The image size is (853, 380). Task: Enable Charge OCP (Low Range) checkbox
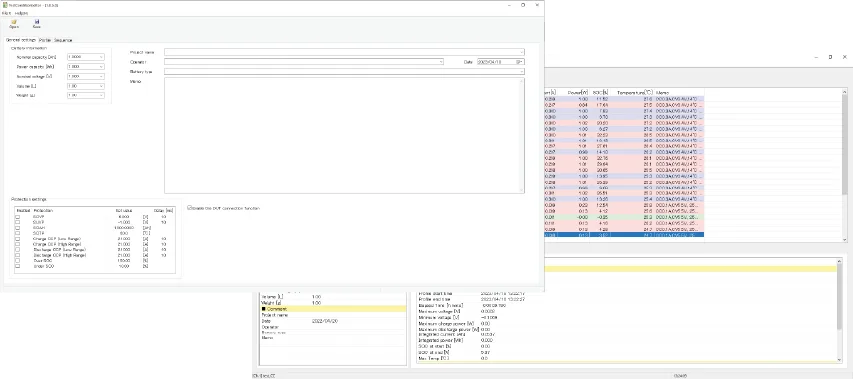[17, 239]
